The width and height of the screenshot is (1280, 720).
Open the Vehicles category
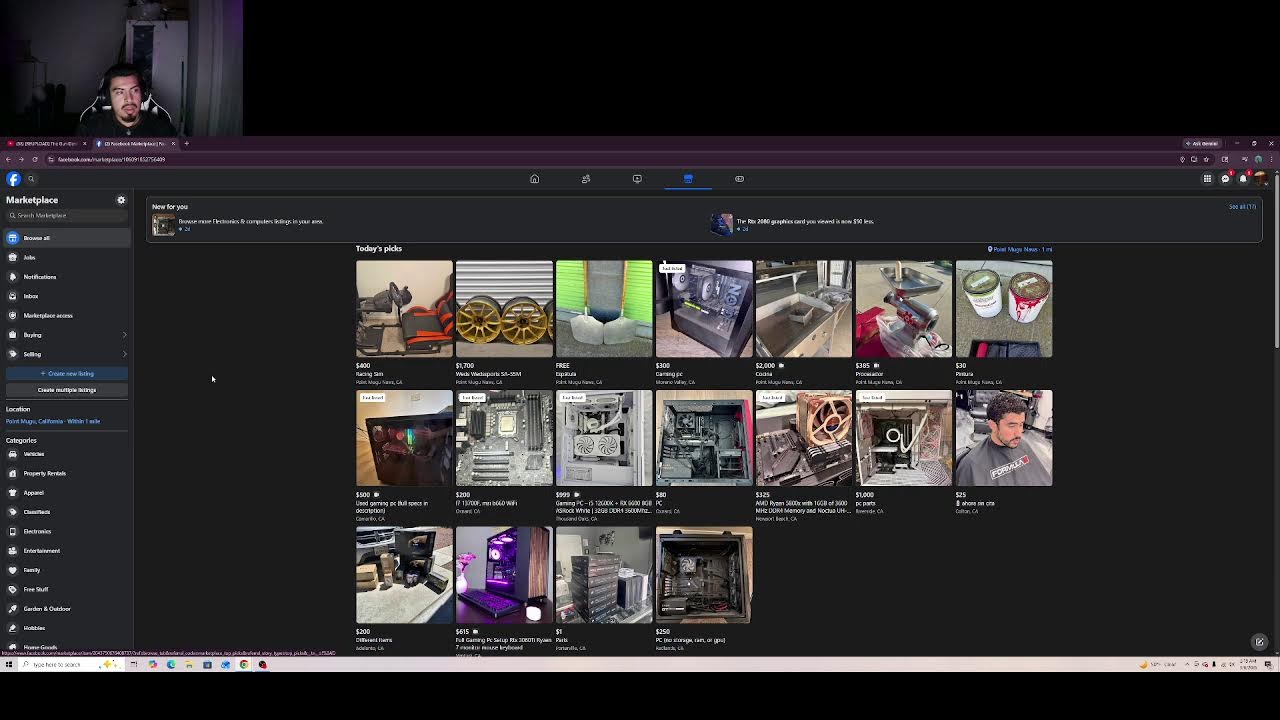pyautogui.click(x=66, y=454)
